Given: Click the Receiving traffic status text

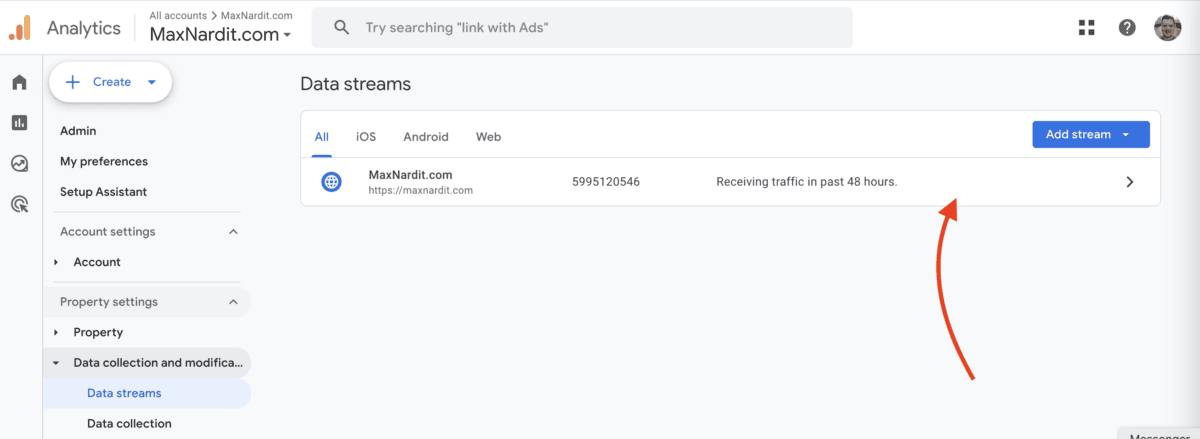Looking at the screenshot, I should pyautogui.click(x=807, y=182).
